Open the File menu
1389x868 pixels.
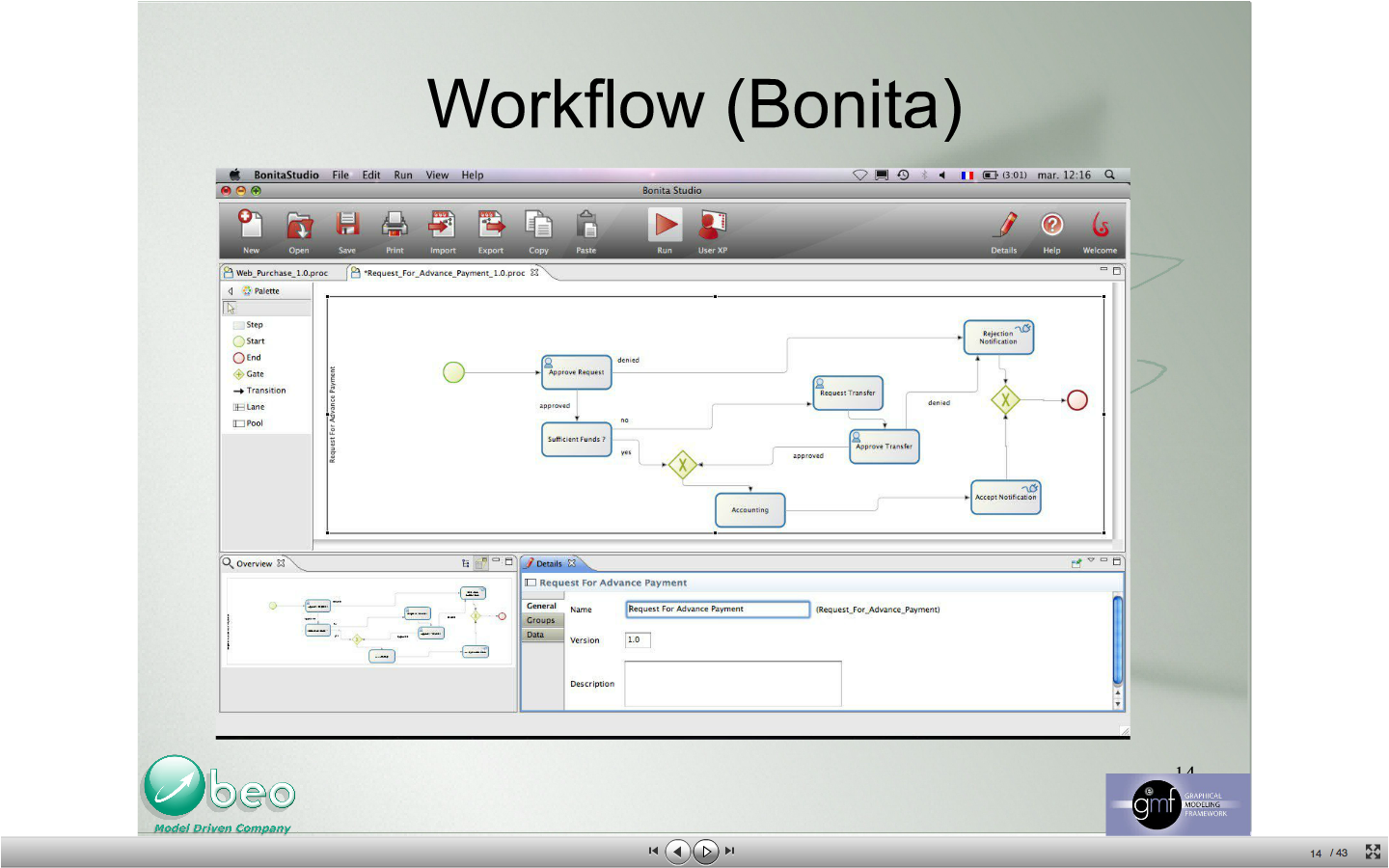pos(340,176)
